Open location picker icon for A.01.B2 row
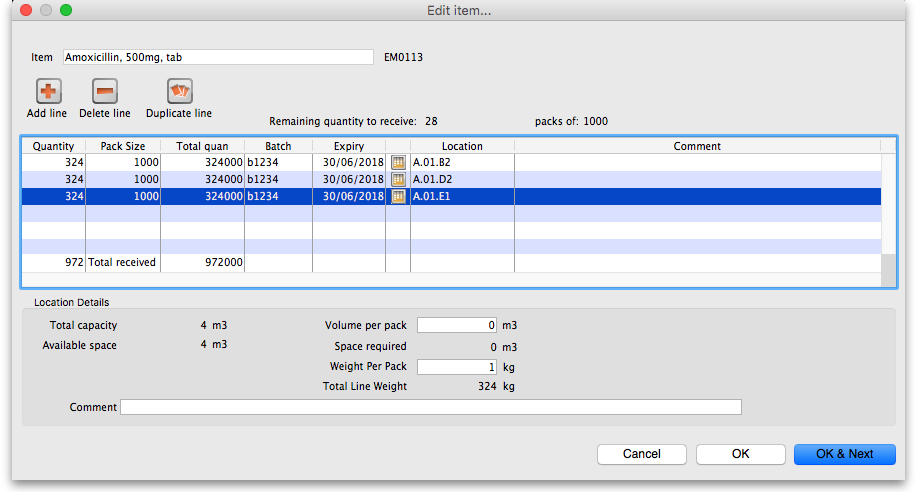Image resolution: width=917 pixels, height=492 pixels. pos(398,162)
